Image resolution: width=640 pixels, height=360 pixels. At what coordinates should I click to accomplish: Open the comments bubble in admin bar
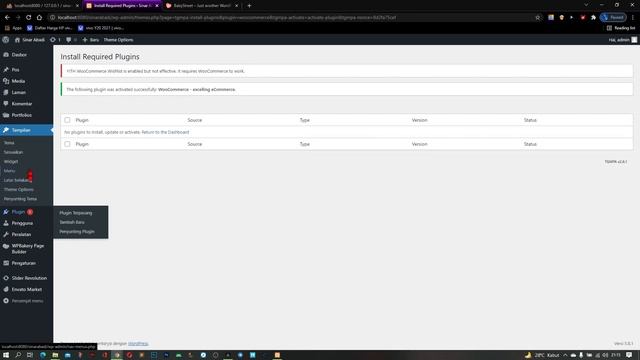click(x=71, y=40)
